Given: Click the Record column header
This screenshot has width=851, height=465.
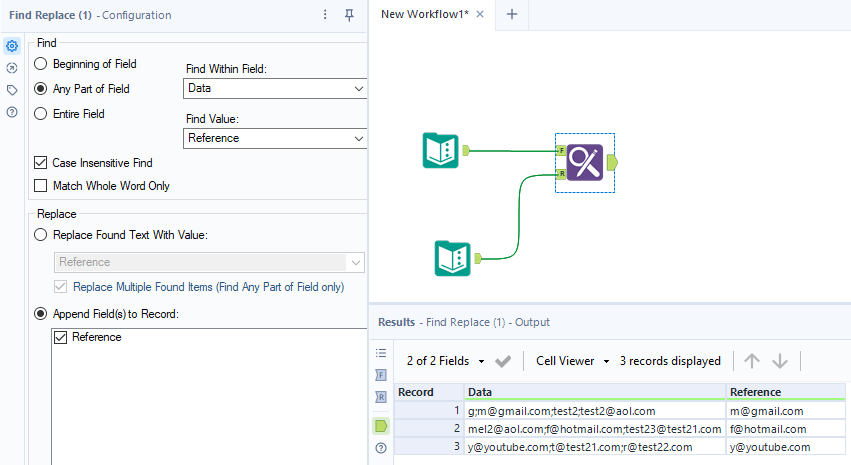Looking at the screenshot, I should pyautogui.click(x=429, y=392).
